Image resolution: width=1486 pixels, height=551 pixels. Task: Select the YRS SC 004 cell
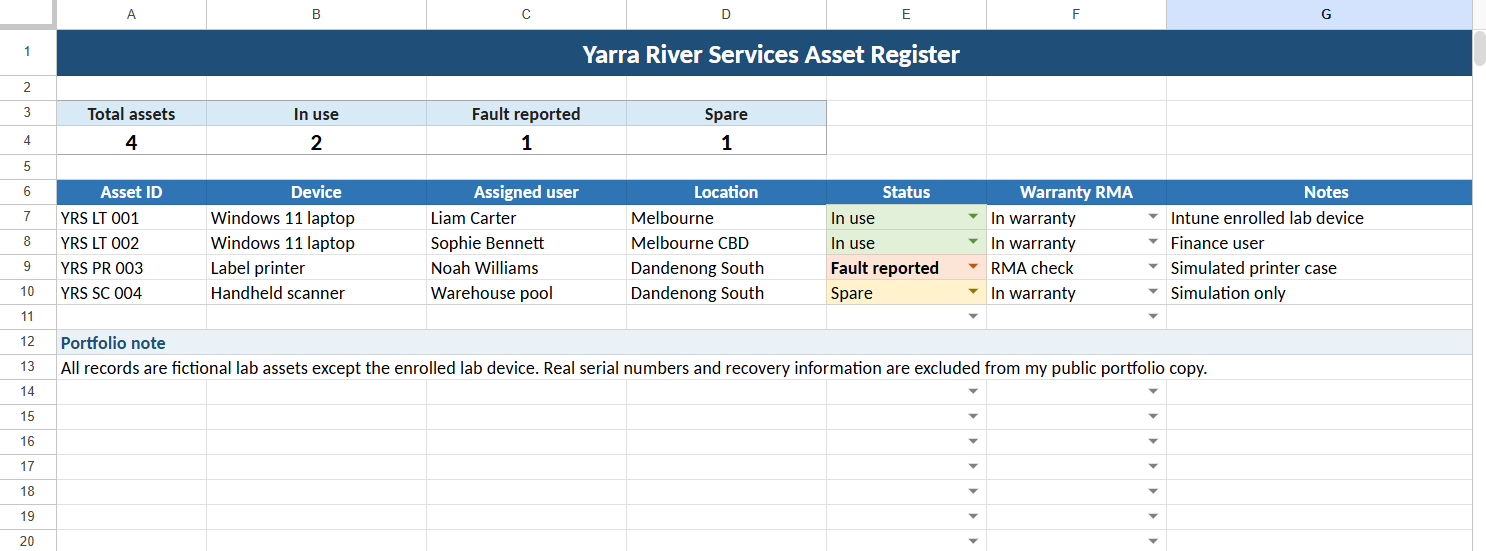[132, 292]
